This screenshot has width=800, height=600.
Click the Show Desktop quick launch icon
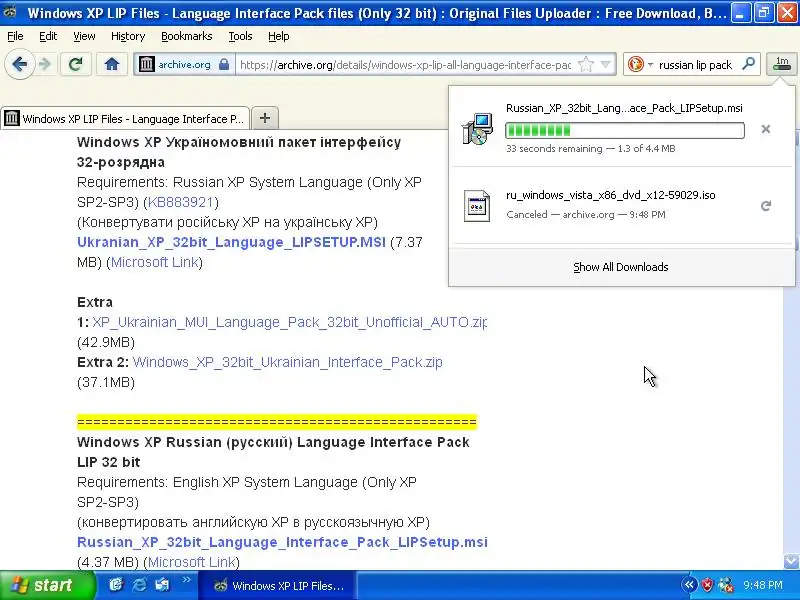click(x=162, y=585)
